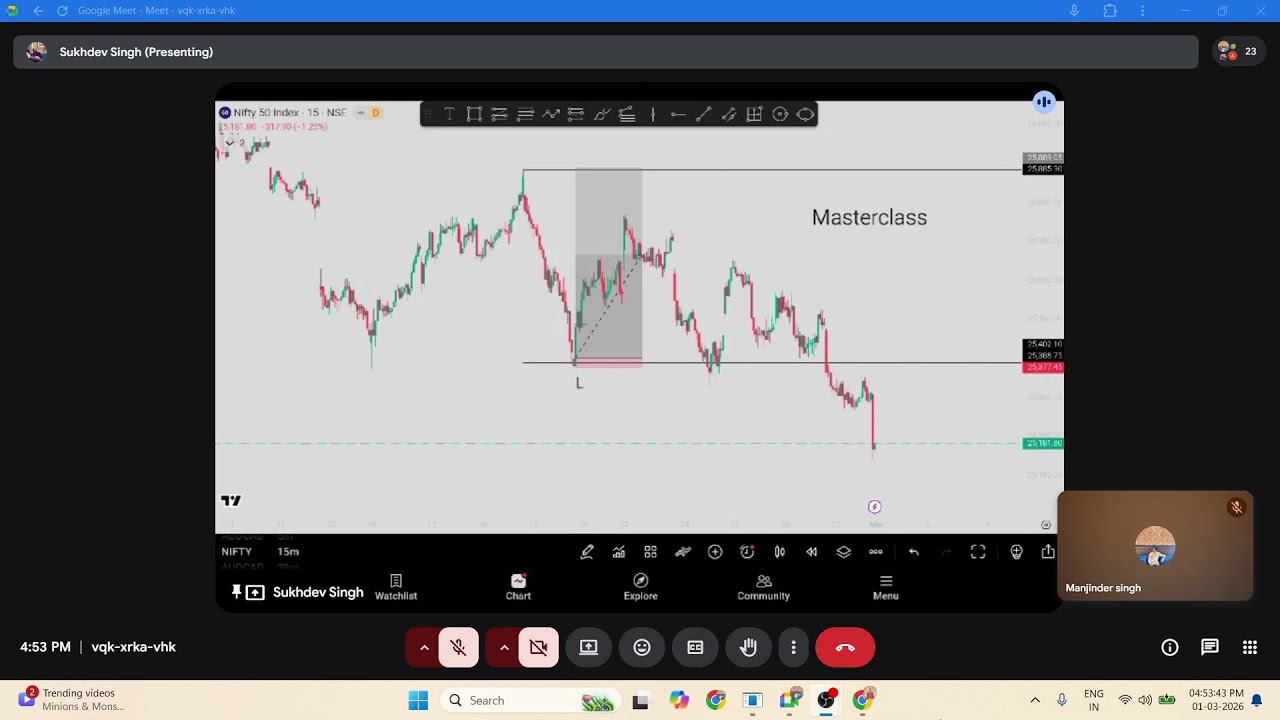1280x720 pixels.
Task: Share the chart via export icon
Action: [1048, 552]
